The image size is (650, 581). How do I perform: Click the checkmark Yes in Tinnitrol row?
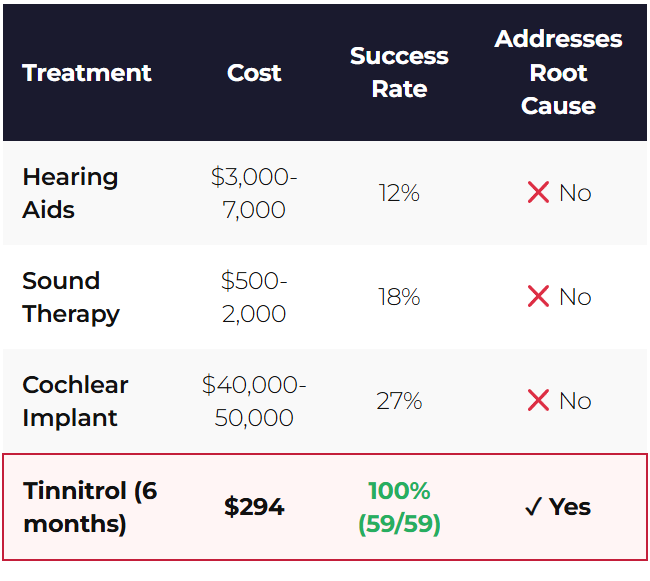[x=558, y=507]
